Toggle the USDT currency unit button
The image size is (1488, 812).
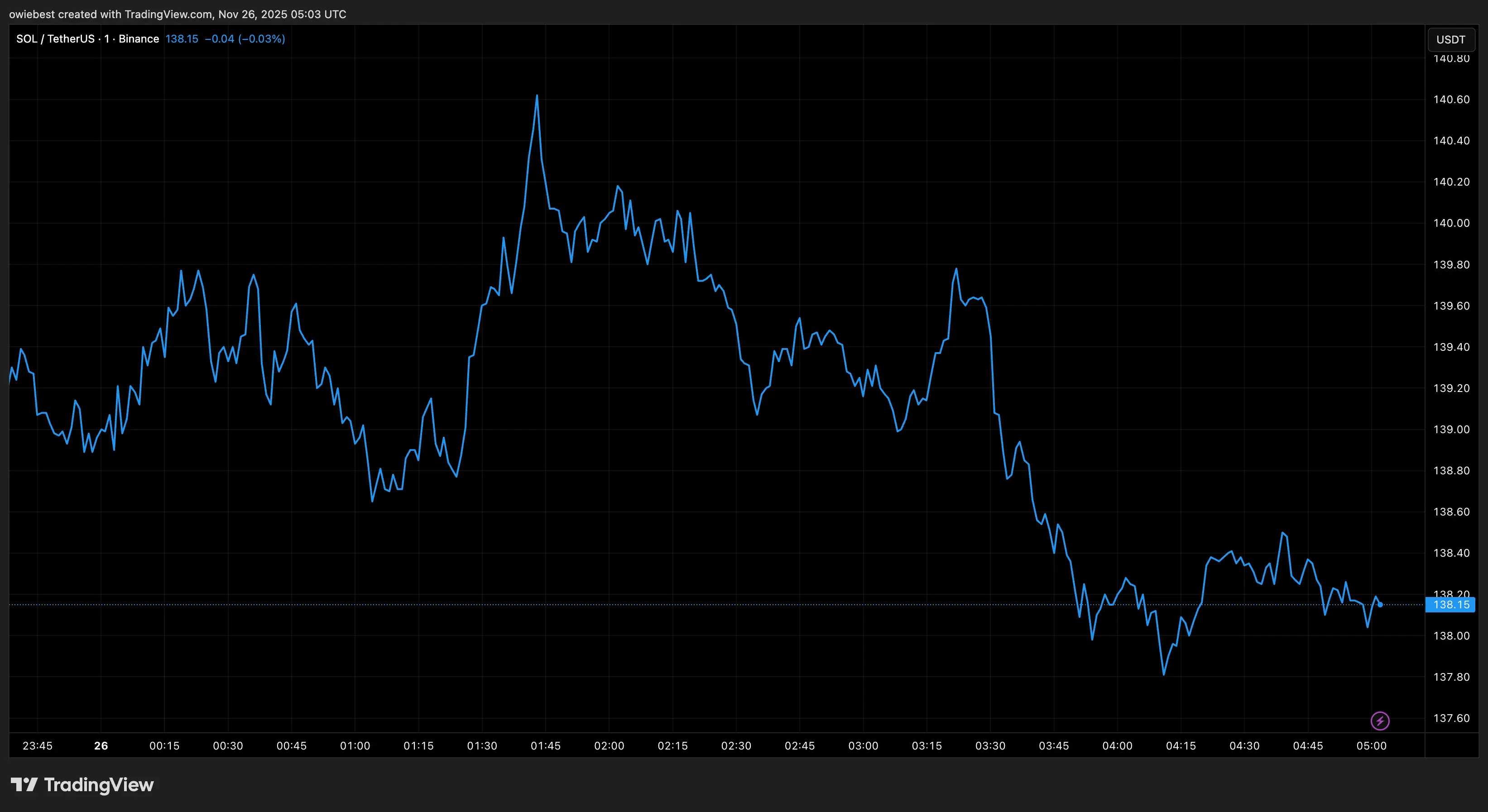pyautogui.click(x=1452, y=39)
